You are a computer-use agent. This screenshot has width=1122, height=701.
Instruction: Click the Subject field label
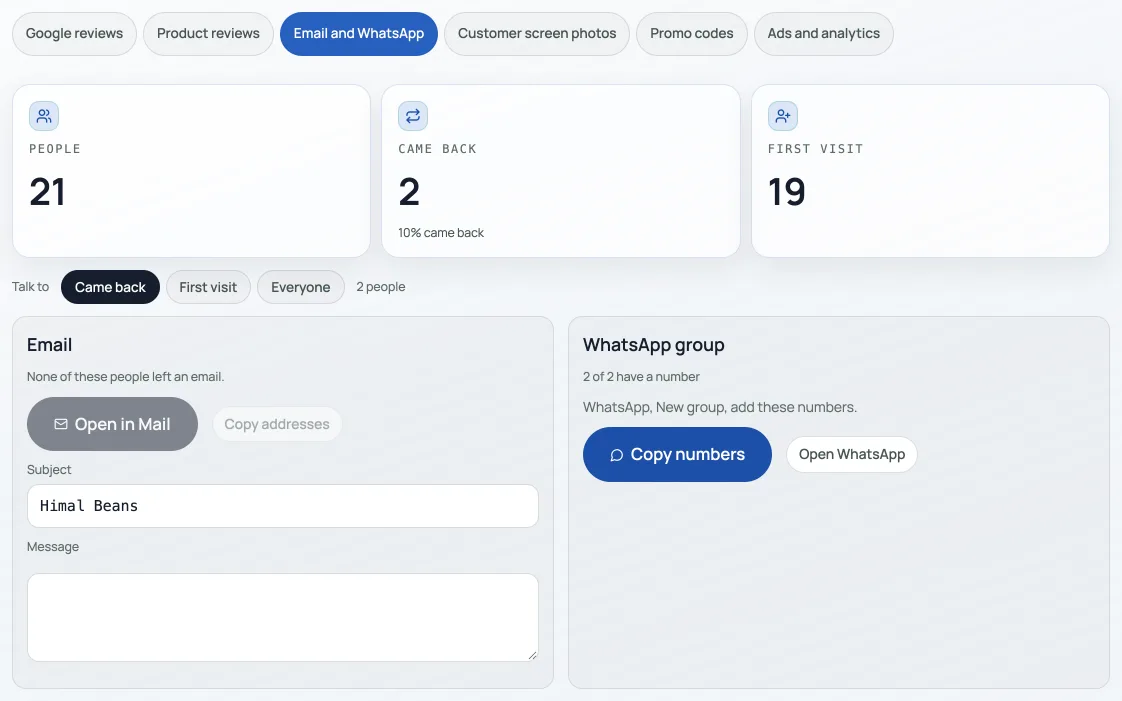[x=49, y=469]
